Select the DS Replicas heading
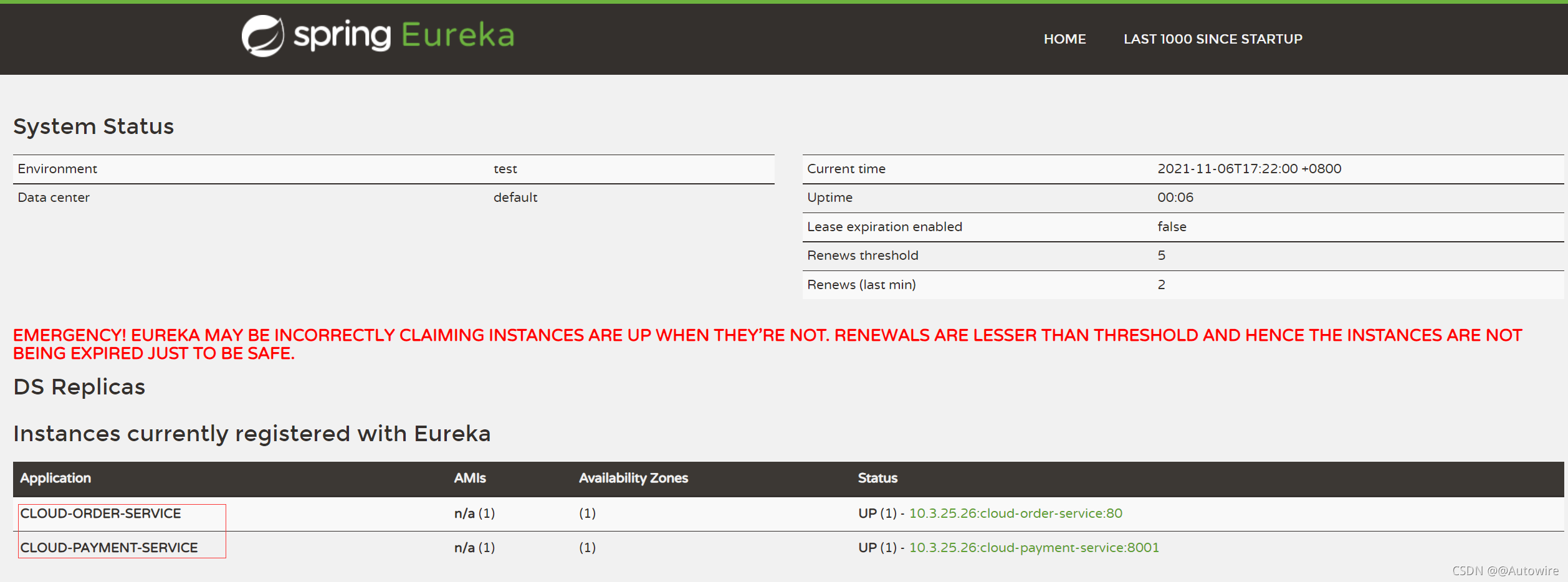1568x582 pixels. [x=79, y=386]
